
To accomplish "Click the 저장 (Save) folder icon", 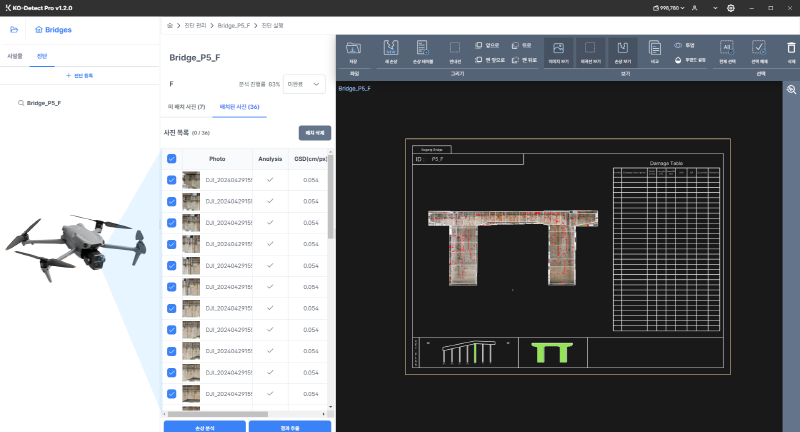I will pos(354,47).
